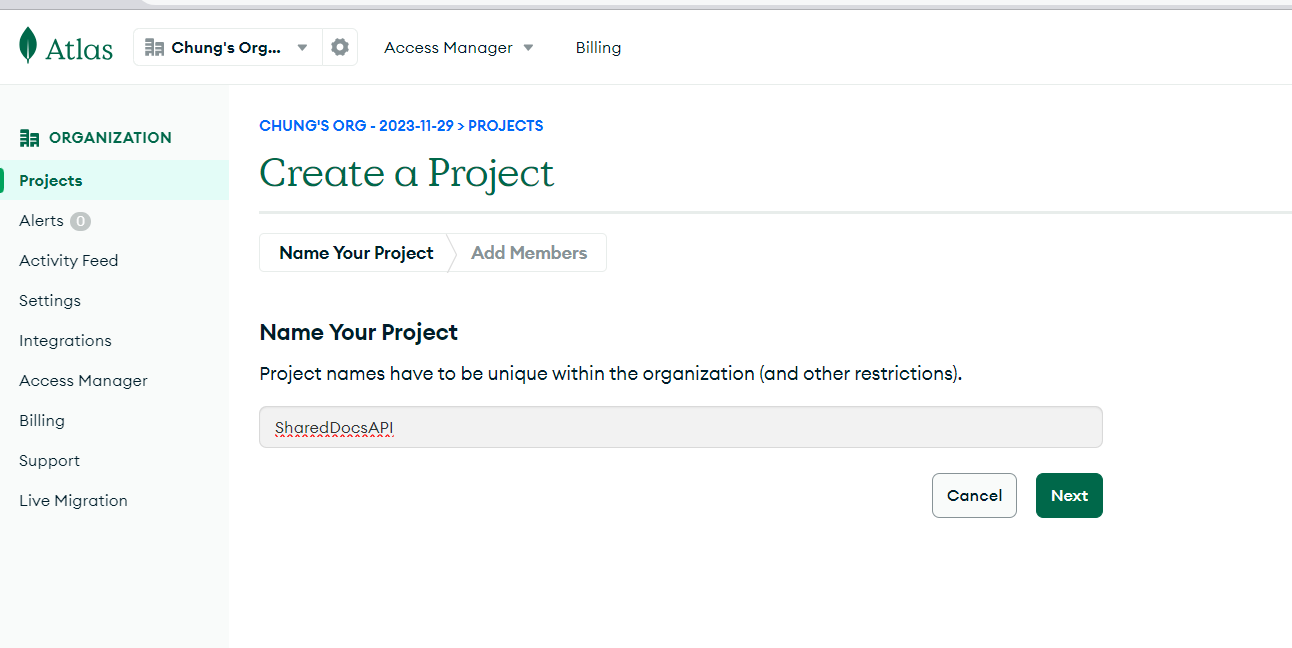Click the PROJECTS breadcrumb link
Screen dimensions: 1292x648
(506, 126)
